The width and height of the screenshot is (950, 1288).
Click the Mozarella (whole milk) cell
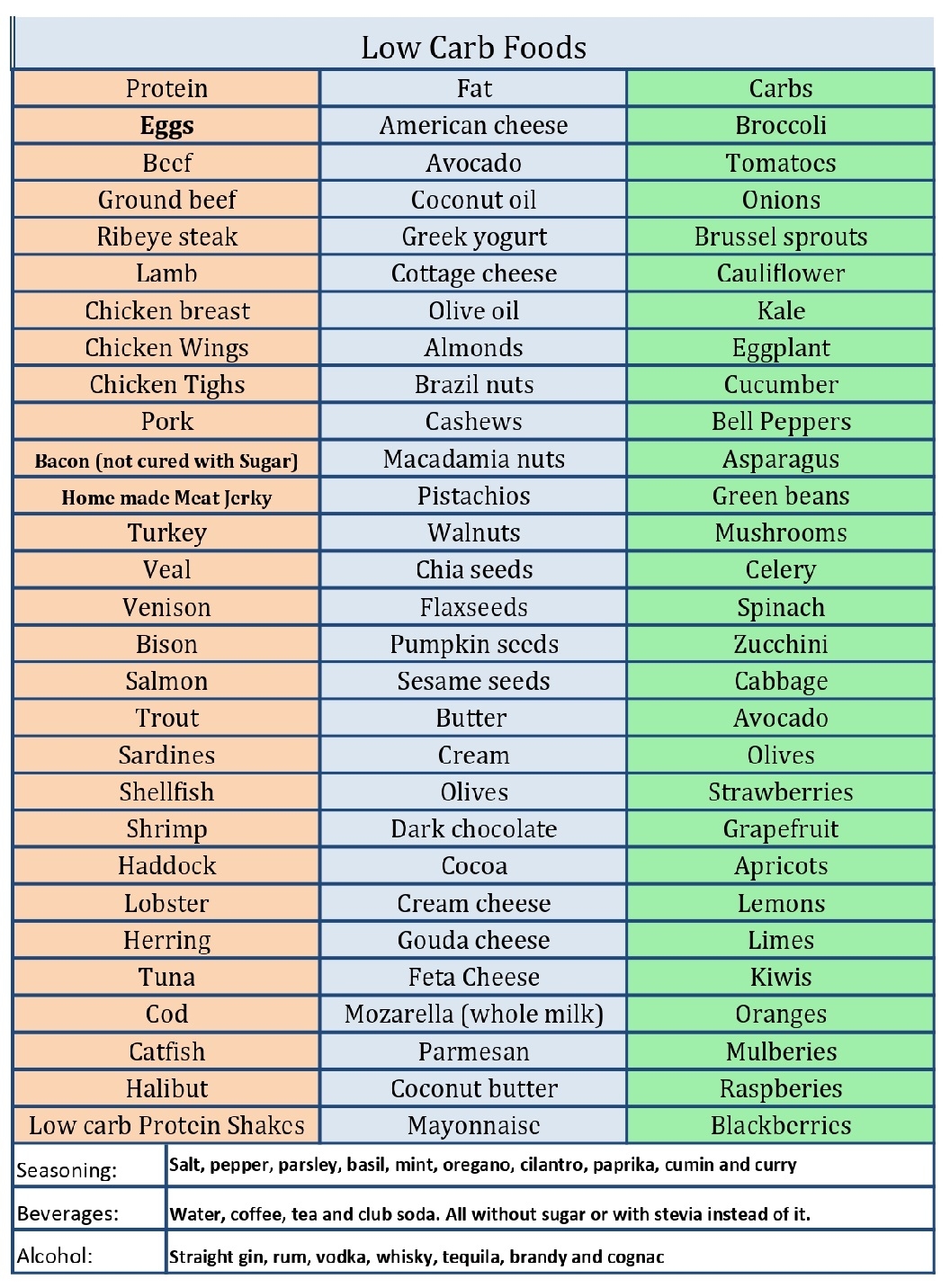pyautogui.click(x=473, y=1014)
